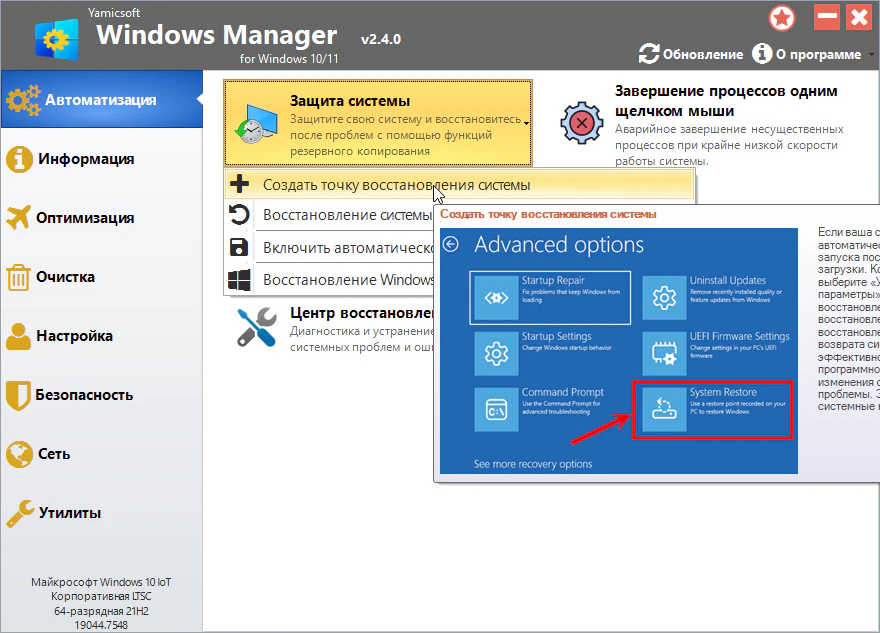This screenshot has width=880, height=633.
Task: Click the plus icon in dropdown menu
Action: point(240,184)
